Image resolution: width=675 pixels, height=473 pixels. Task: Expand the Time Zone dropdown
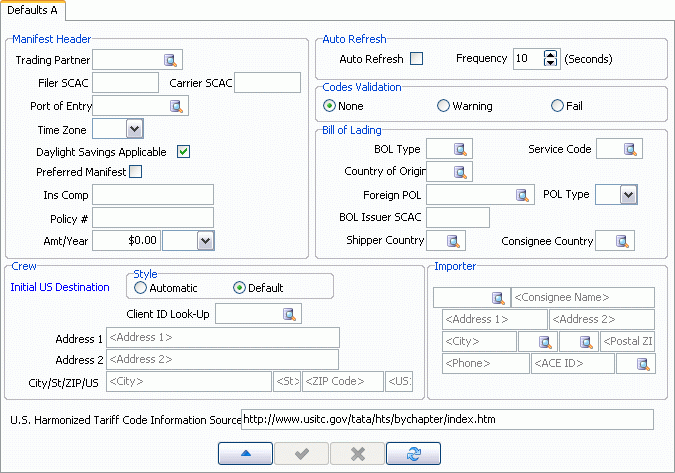pyautogui.click(x=135, y=128)
